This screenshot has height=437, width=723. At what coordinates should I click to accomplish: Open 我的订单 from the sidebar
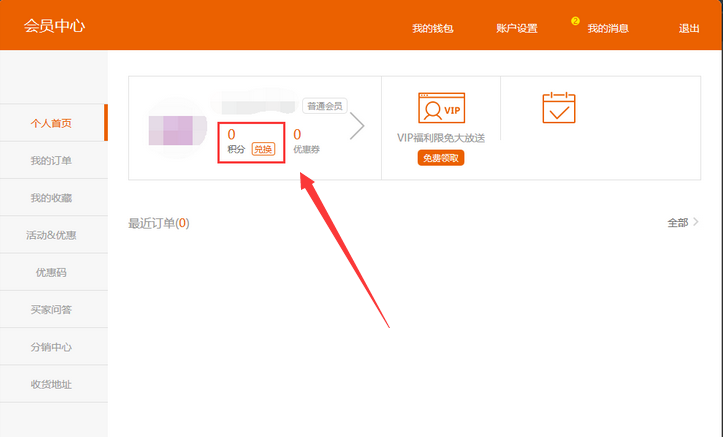point(51,160)
